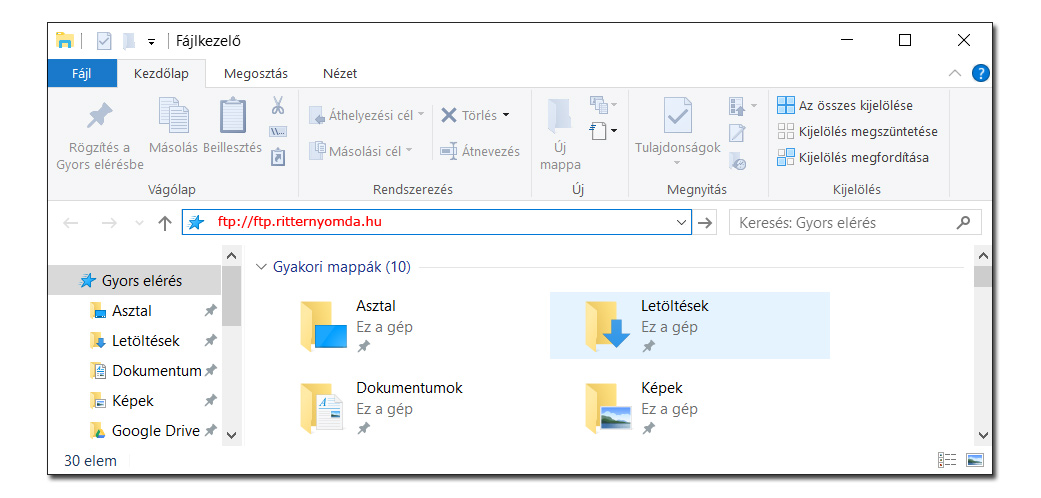Screen dimensions: 1041x498
Task: Click the scissors cut icon
Action: (278, 105)
